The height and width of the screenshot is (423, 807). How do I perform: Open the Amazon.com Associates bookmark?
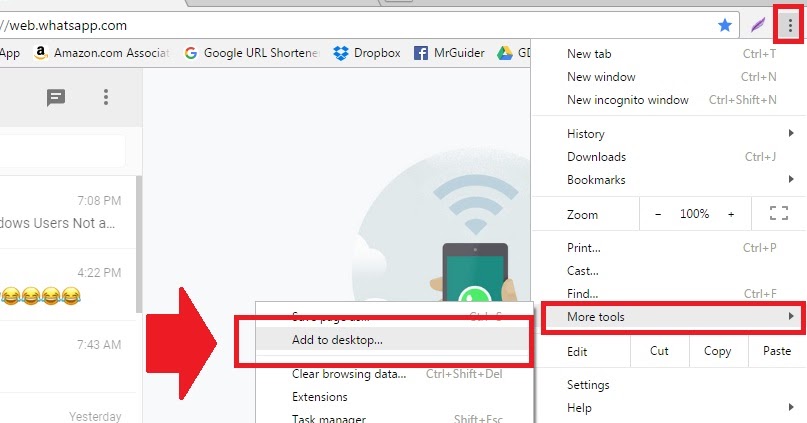[101, 53]
